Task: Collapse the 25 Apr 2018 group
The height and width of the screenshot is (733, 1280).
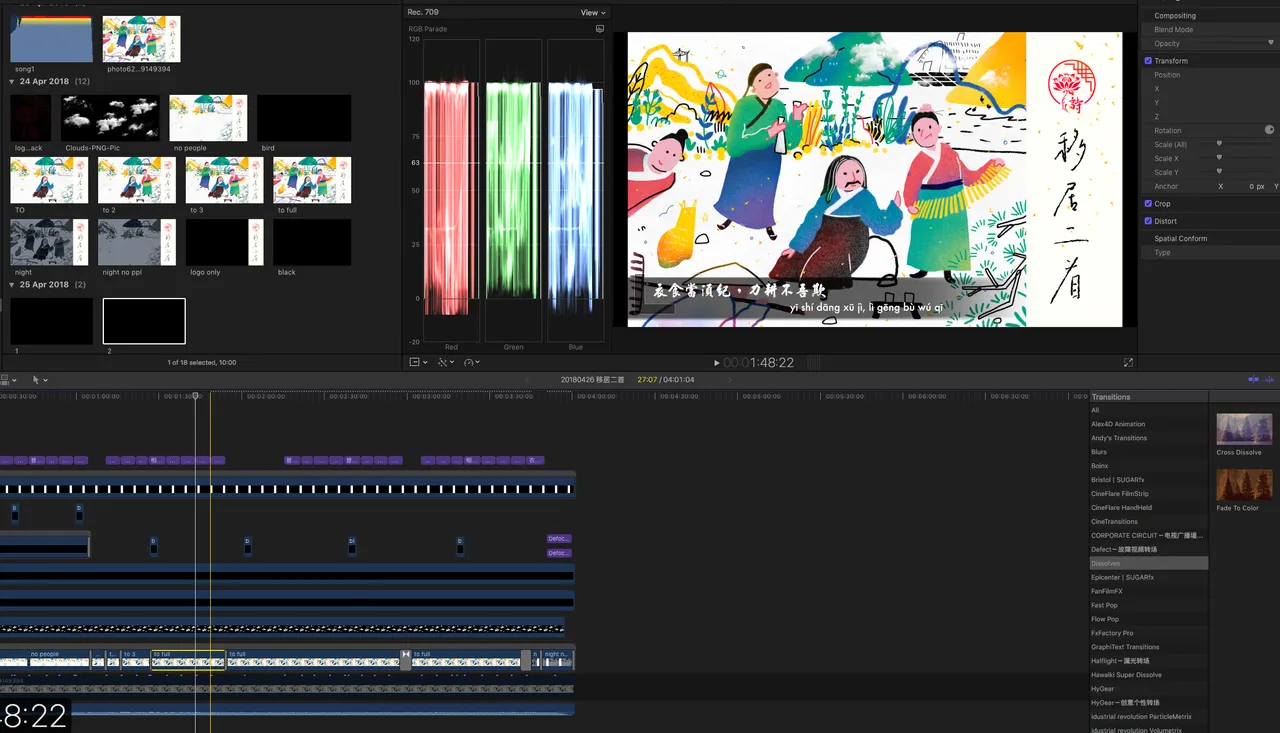Action: pyautogui.click(x=12, y=284)
